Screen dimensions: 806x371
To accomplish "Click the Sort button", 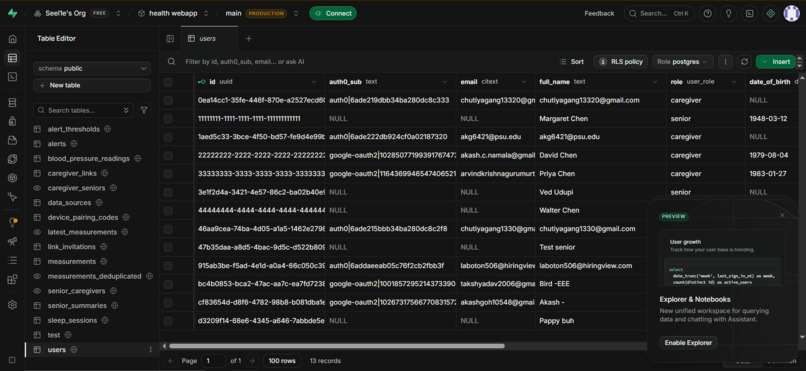I will click(x=572, y=62).
